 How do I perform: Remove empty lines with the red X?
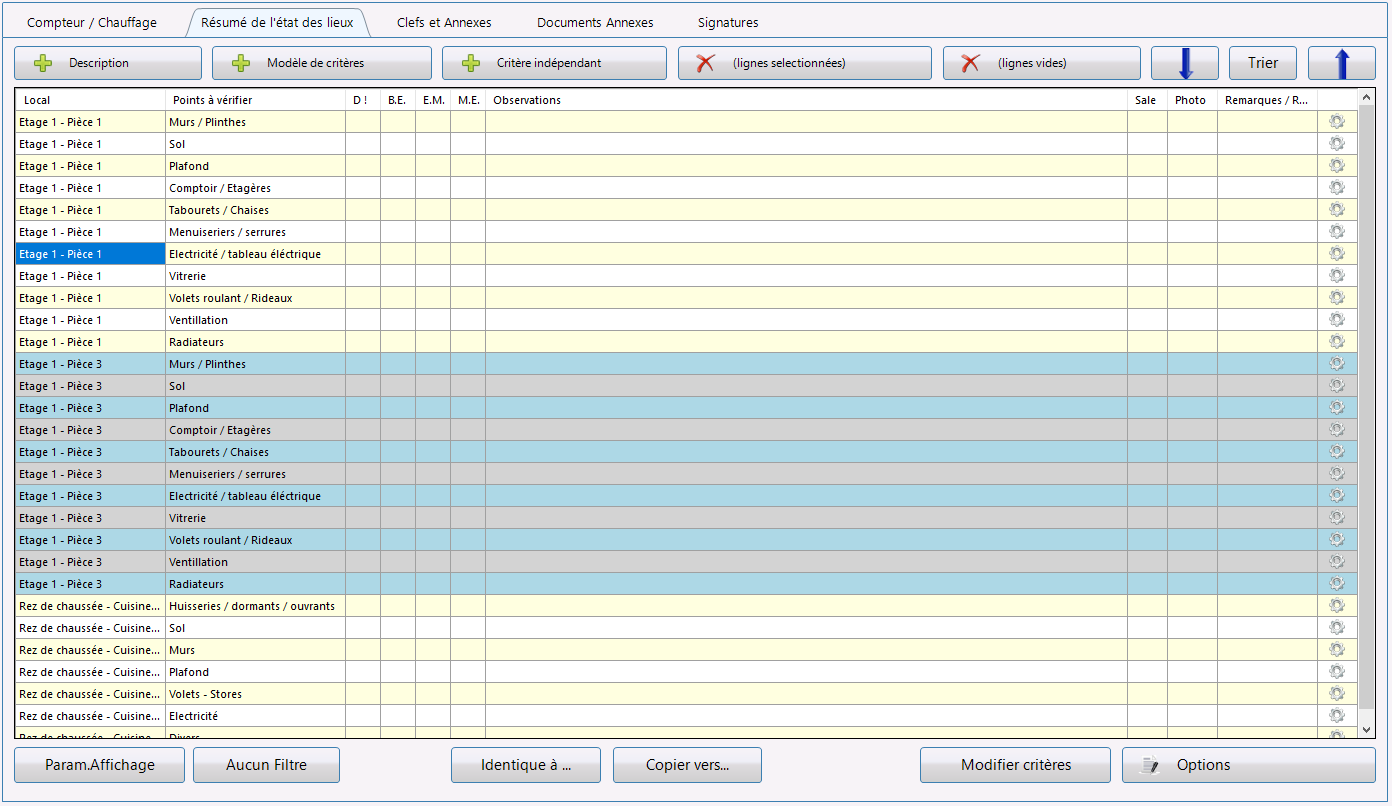click(x=1041, y=63)
